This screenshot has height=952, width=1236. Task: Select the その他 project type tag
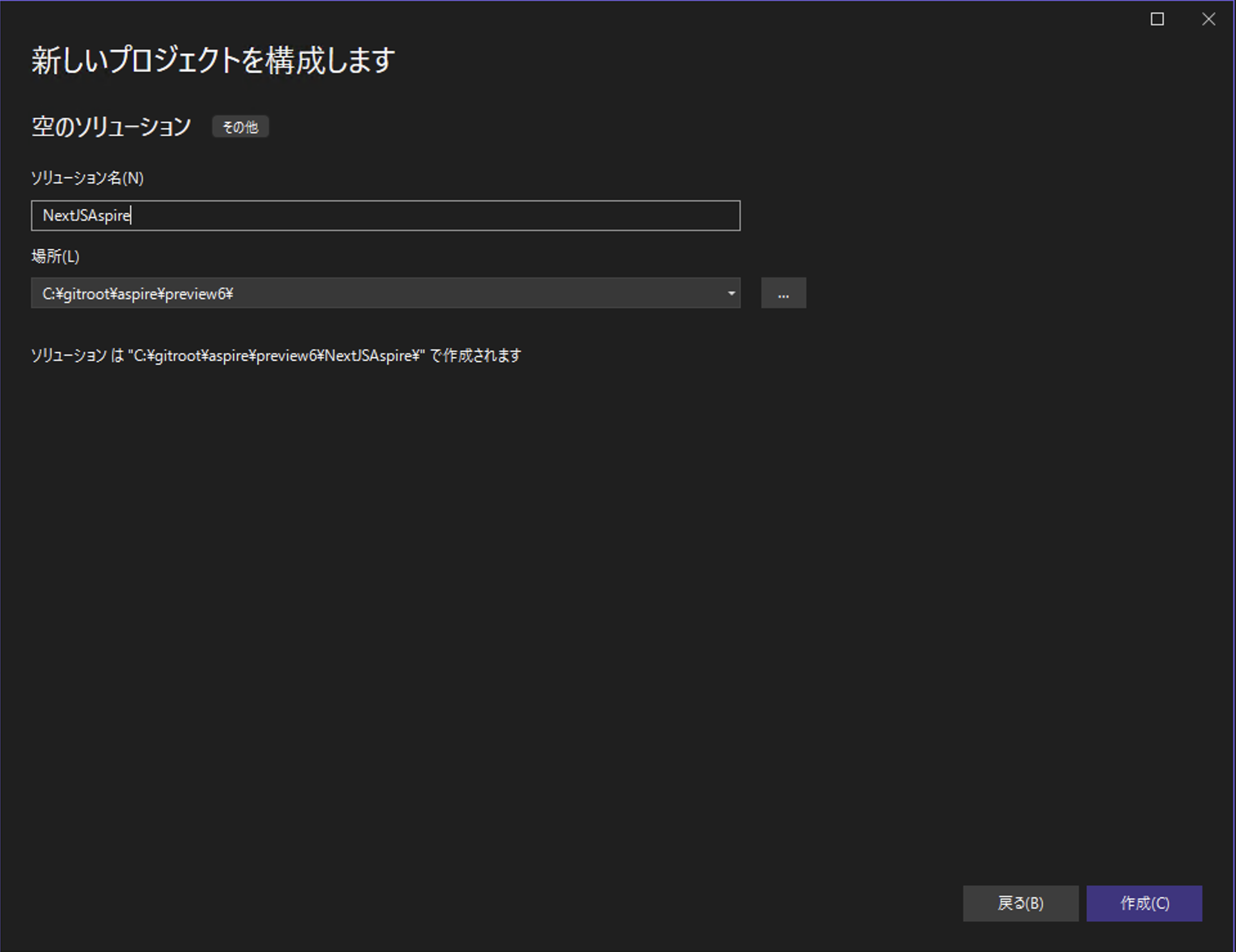coord(240,127)
